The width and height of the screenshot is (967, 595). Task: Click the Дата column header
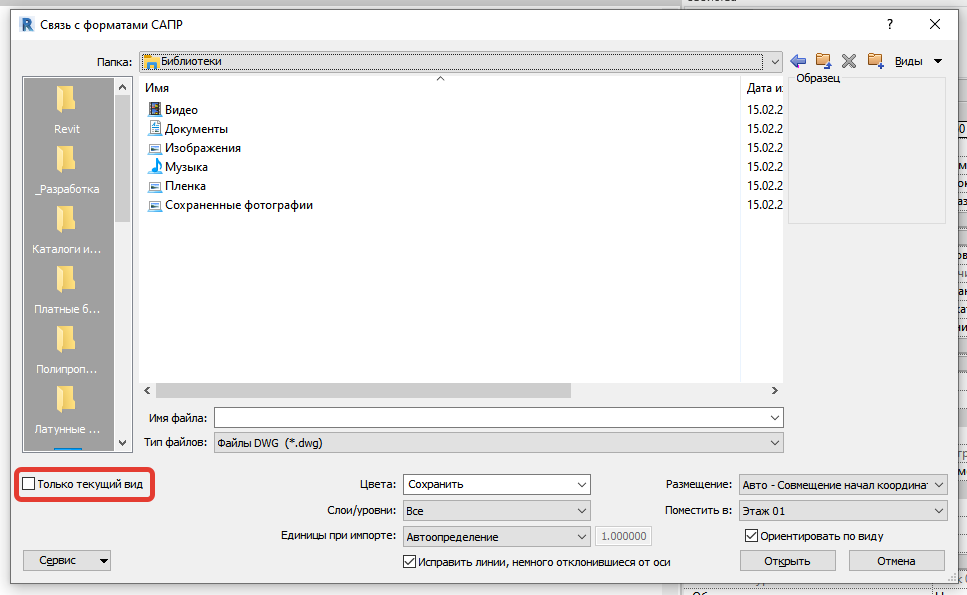pyautogui.click(x=762, y=88)
